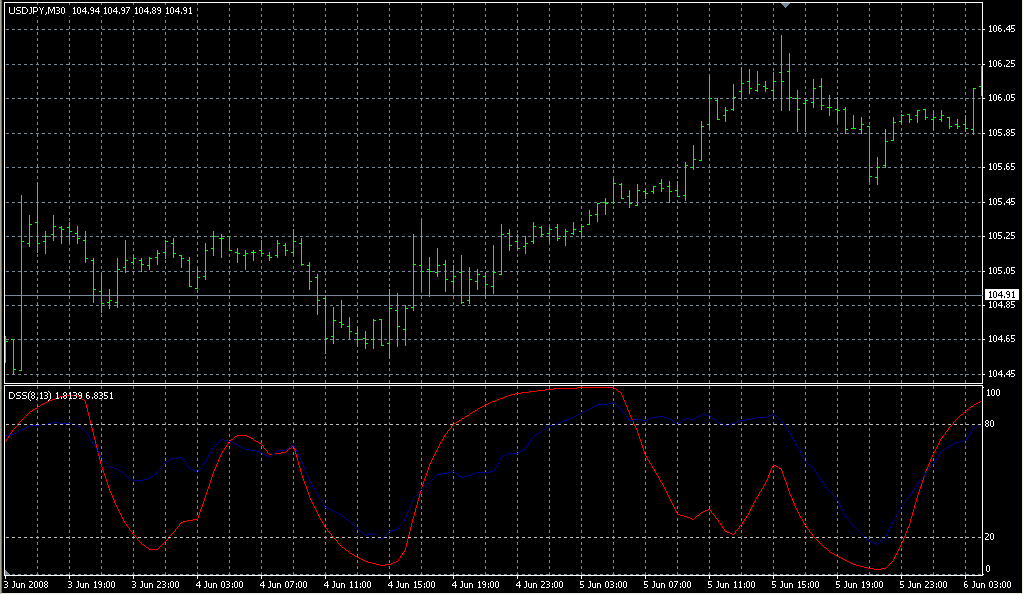Click the 6 Jun 03:00 time label
The height and width of the screenshot is (594, 1024).
(x=988, y=583)
